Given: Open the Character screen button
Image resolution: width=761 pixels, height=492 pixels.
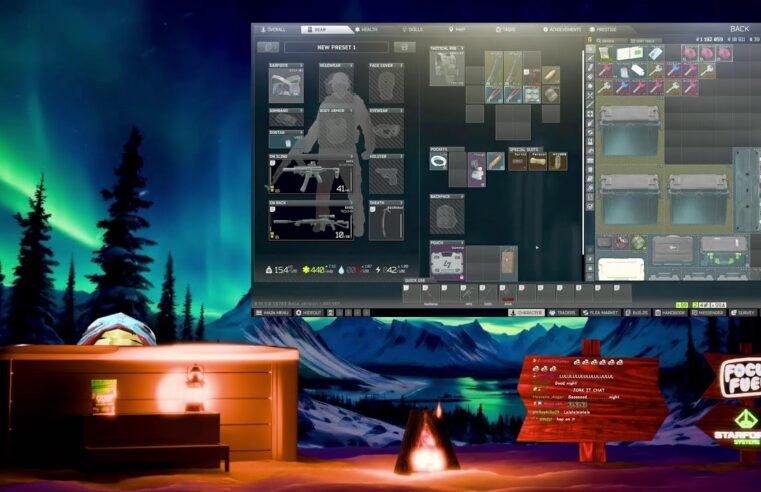Looking at the screenshot, I should point(526,313).
